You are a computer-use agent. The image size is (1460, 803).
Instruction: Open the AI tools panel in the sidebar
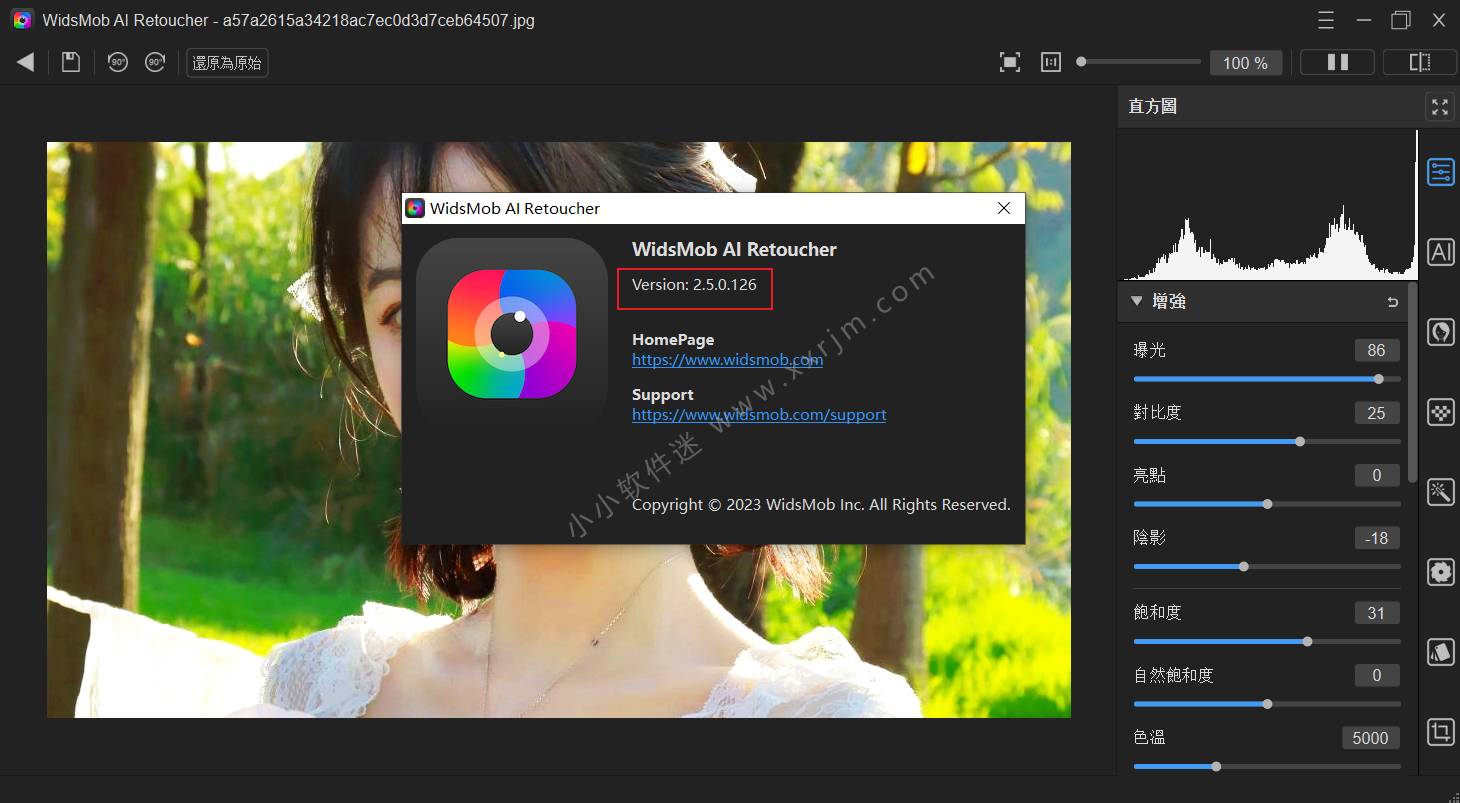coord(1440,252)
